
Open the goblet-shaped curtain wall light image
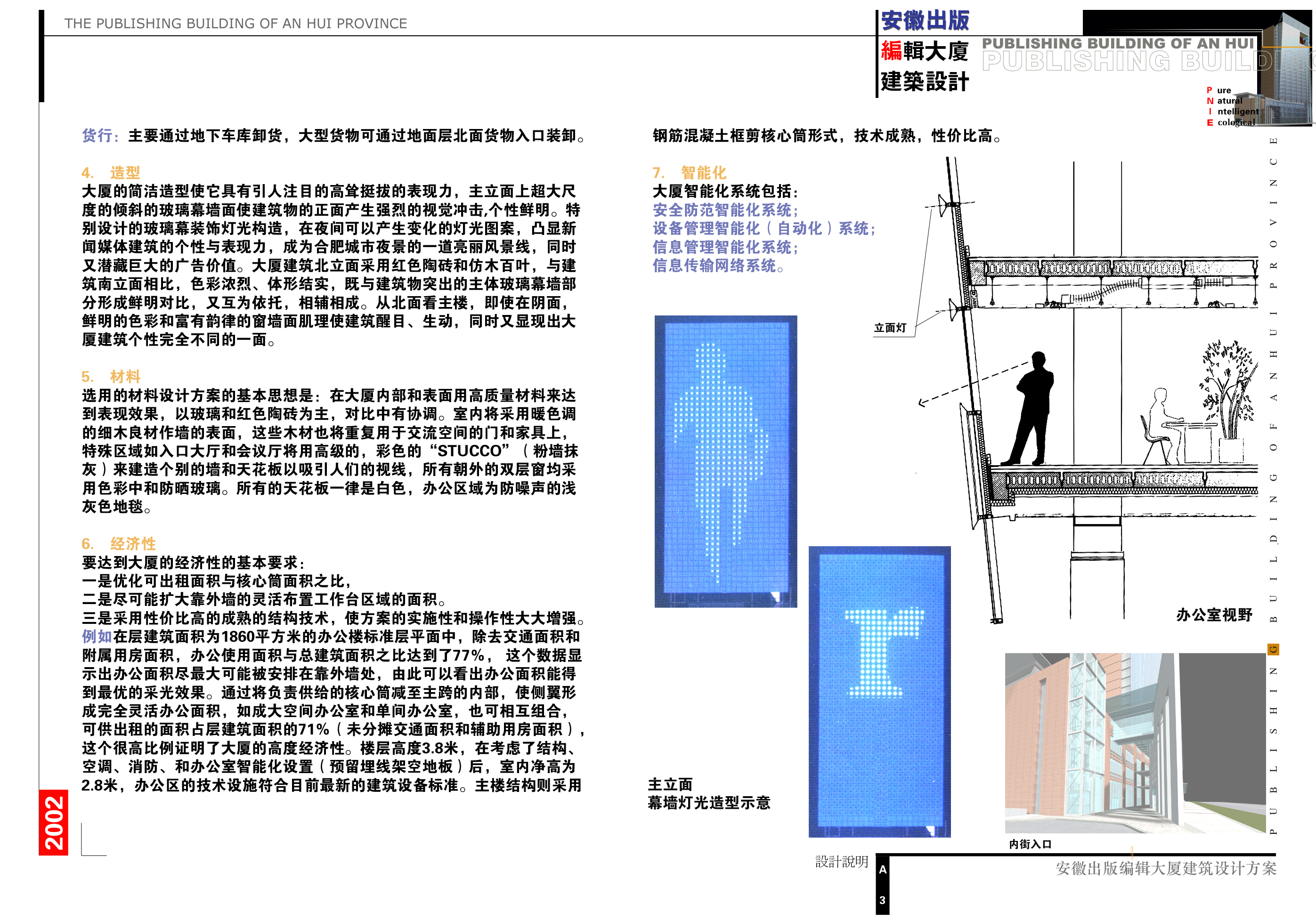point(879,692)
